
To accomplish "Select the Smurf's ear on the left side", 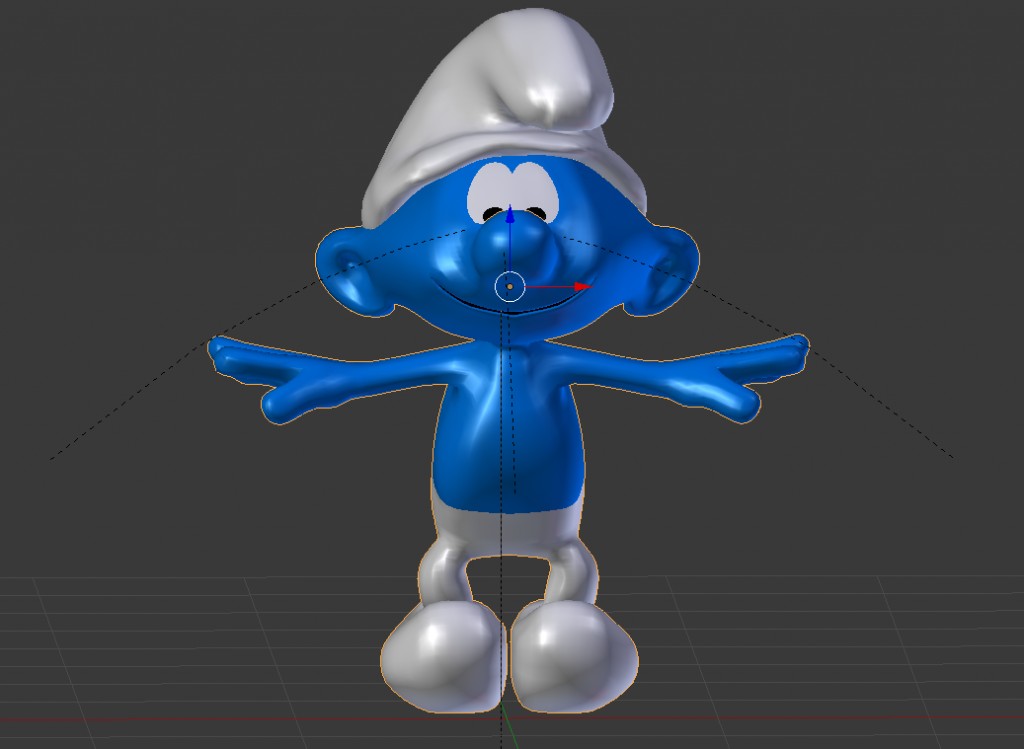I will tap(348, 270).
